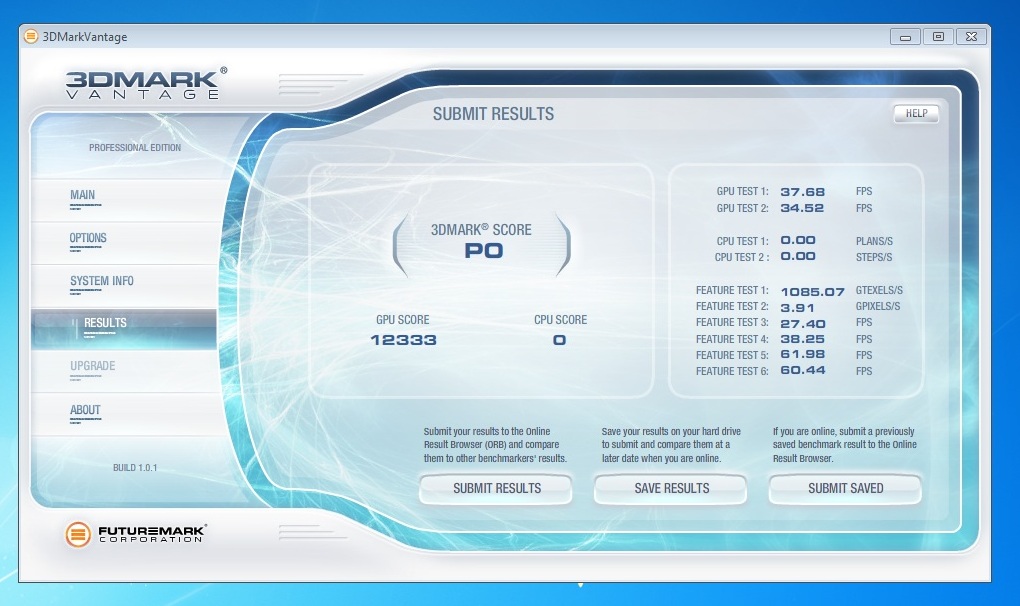Open the Main menu page

point(83,195)
